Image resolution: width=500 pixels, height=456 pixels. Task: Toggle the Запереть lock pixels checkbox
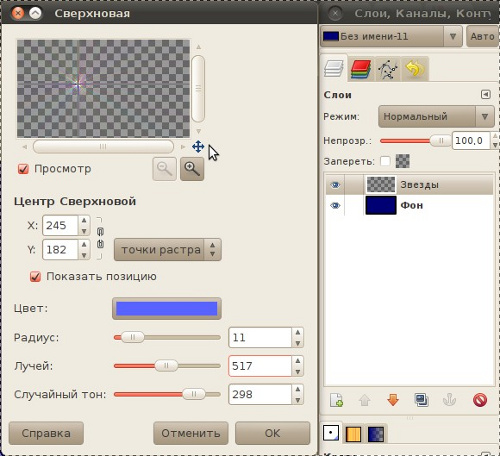(385, 161)
